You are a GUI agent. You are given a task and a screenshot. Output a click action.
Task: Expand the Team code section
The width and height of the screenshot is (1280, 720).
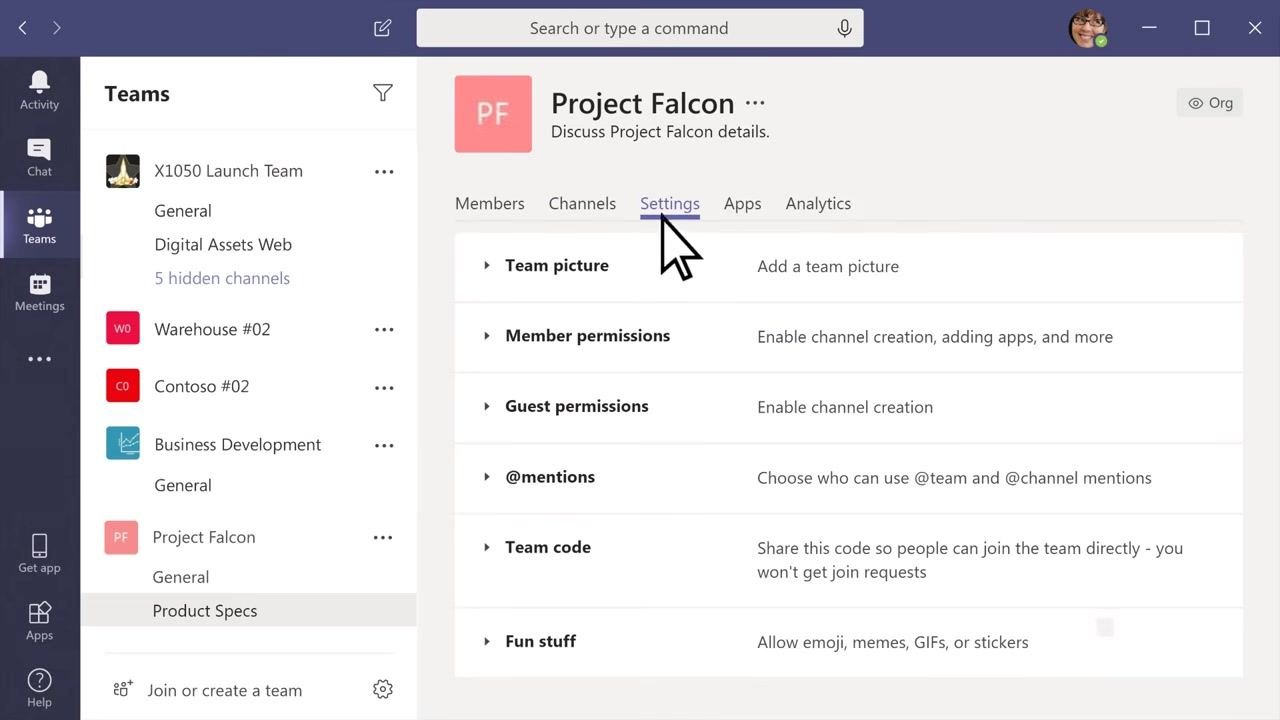487,548
